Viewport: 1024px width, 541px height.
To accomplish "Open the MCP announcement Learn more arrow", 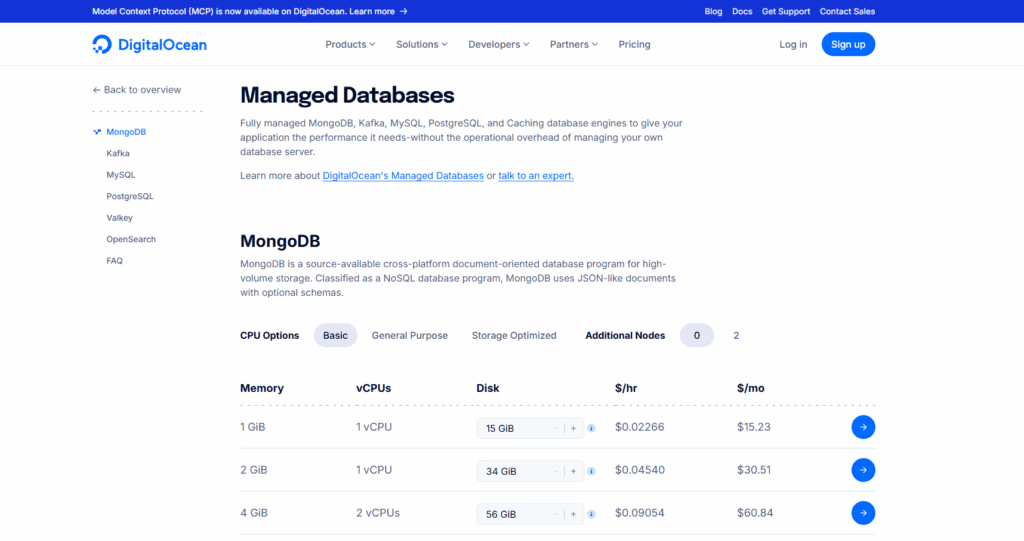I will click(x=404, y=11).
